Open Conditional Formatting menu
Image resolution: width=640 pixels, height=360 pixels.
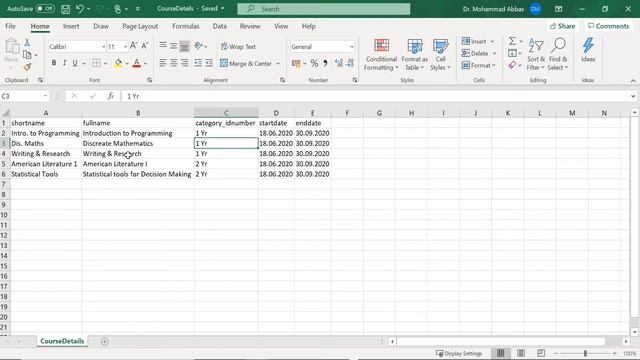tap(381, 55)
